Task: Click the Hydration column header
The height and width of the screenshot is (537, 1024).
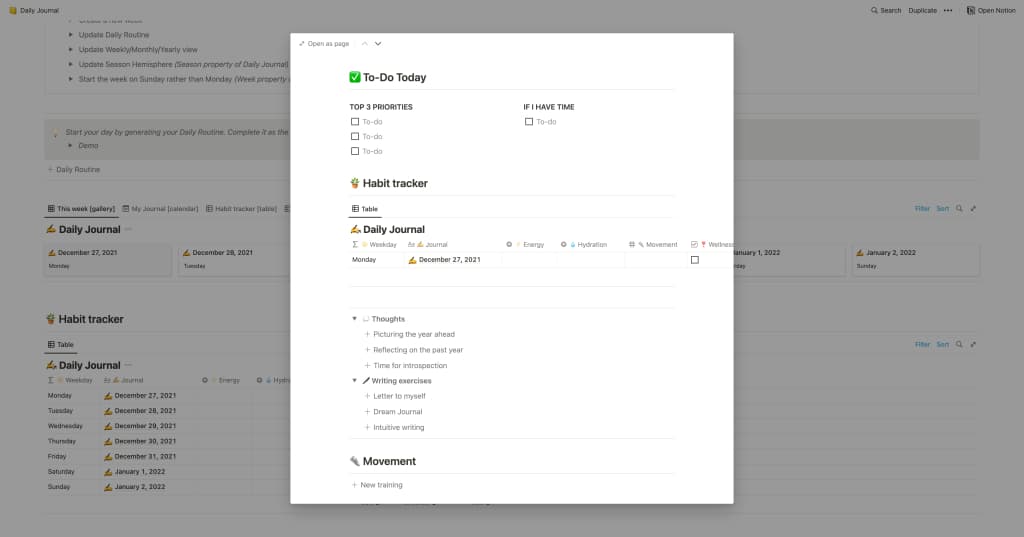Action: coord(588,244)
